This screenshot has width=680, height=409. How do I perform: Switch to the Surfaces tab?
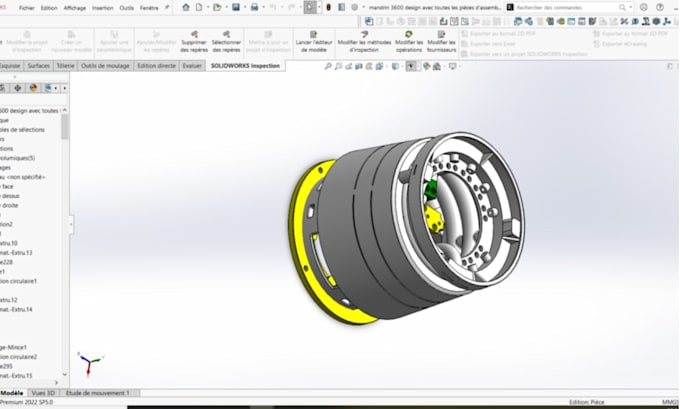(39, 66)
